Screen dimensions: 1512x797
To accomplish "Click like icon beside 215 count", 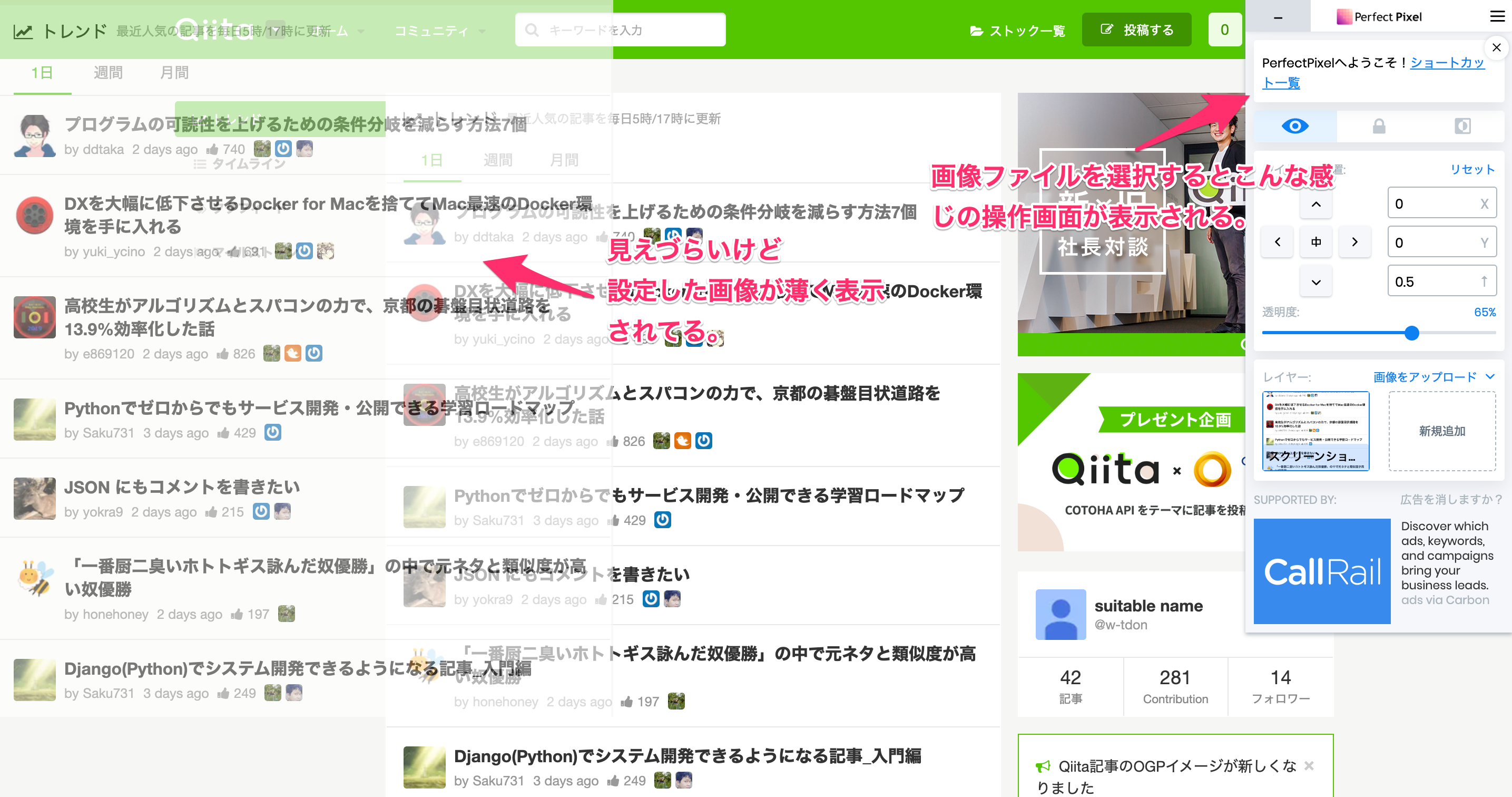I will [x=601, y=599].
